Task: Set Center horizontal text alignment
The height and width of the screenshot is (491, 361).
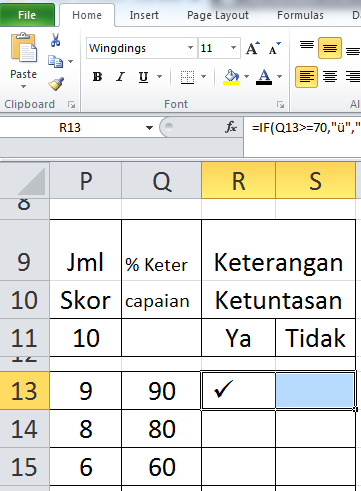Action: click(x=330, y=77)
